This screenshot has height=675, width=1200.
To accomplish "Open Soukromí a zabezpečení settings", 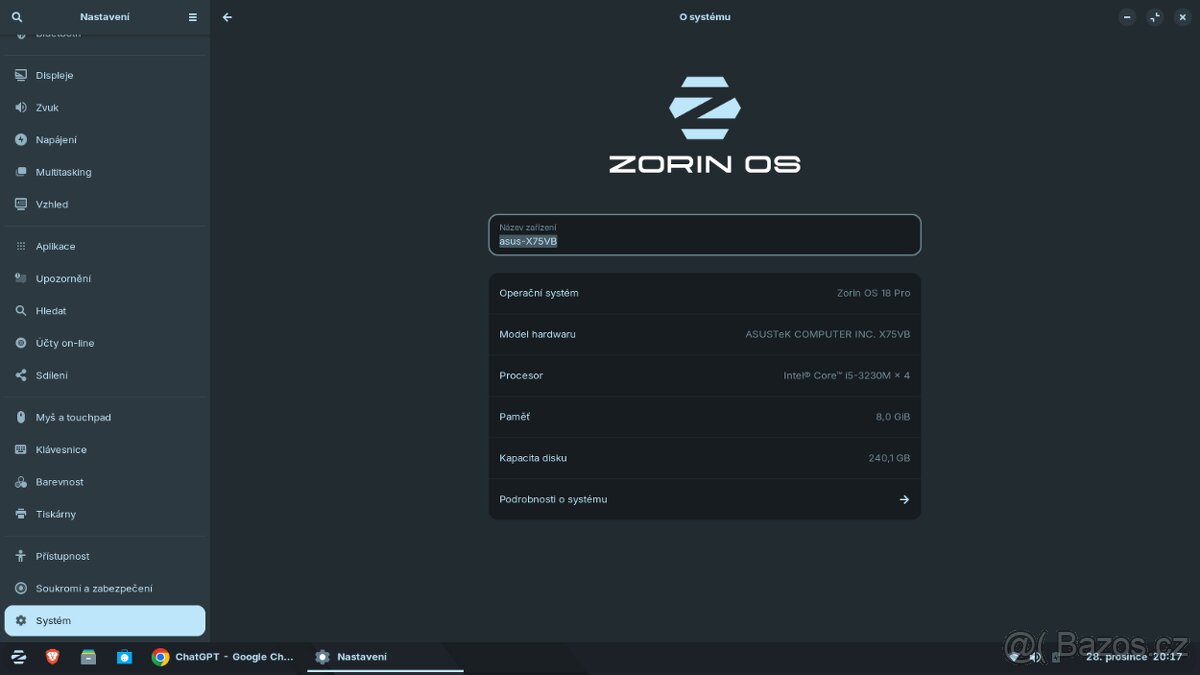I will pyautogui.click(x=105, y=588).
